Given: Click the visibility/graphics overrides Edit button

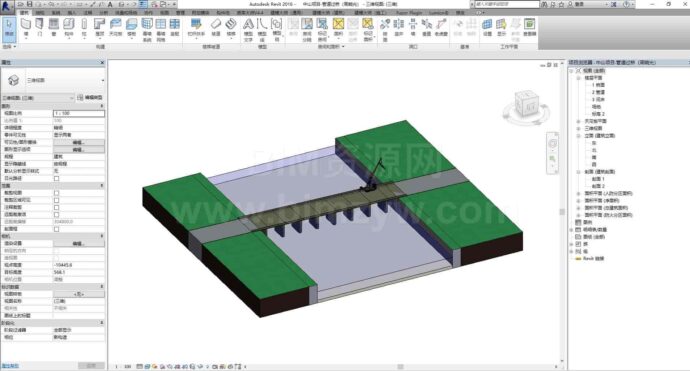Looking at the screenshot, I should point(79,142).
